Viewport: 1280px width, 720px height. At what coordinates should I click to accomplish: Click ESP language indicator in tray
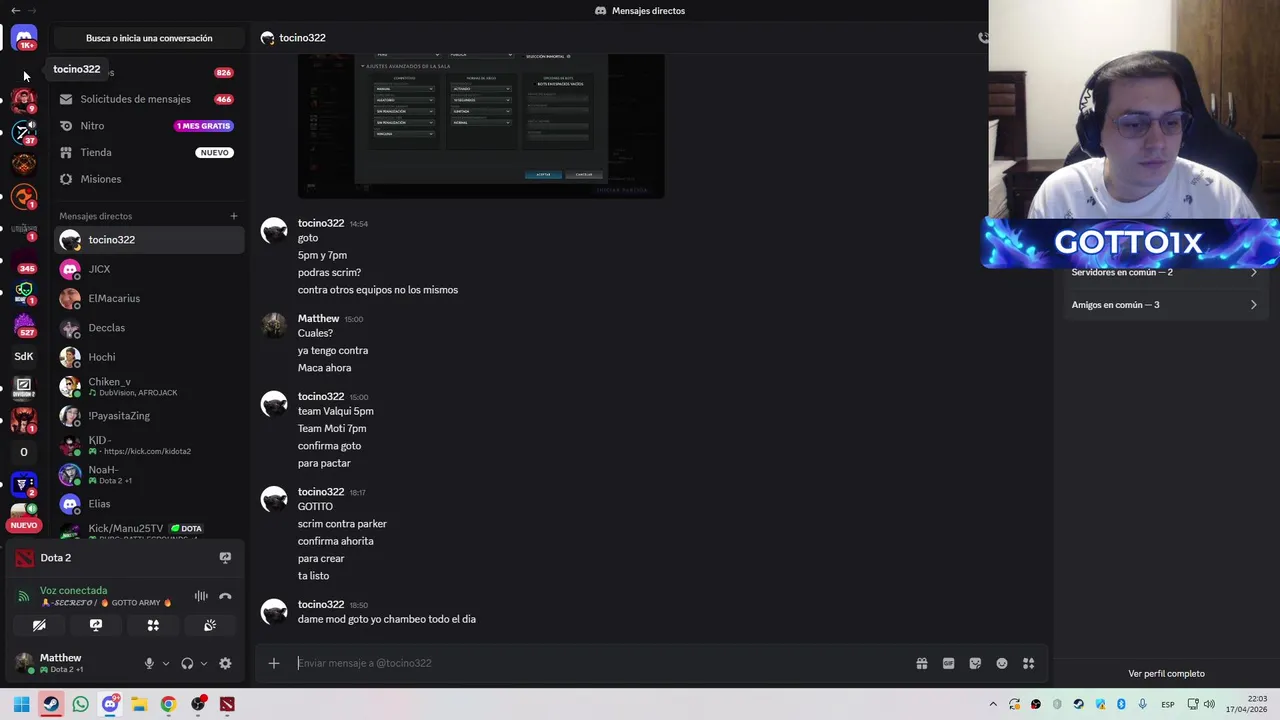pos(1167,704)
